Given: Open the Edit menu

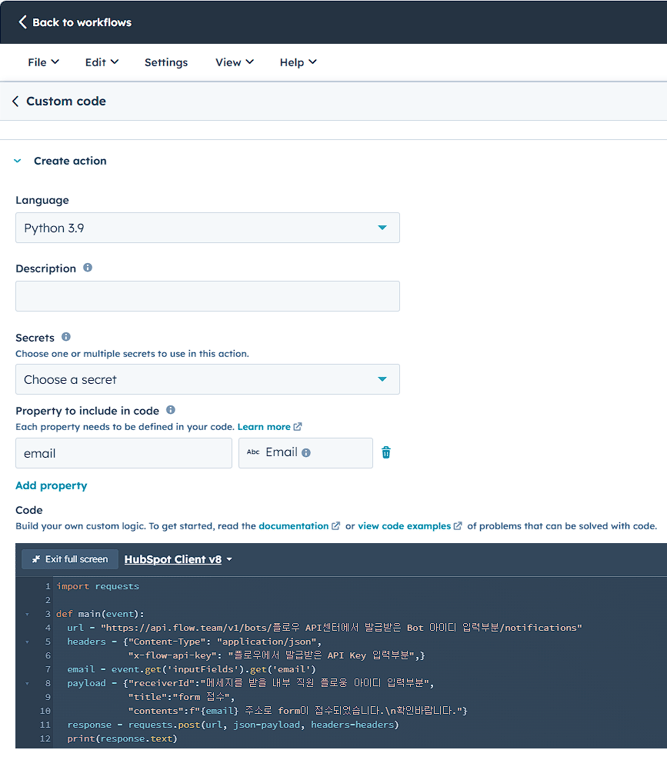Looking at the screenshot, I should (x=102, y=62).
